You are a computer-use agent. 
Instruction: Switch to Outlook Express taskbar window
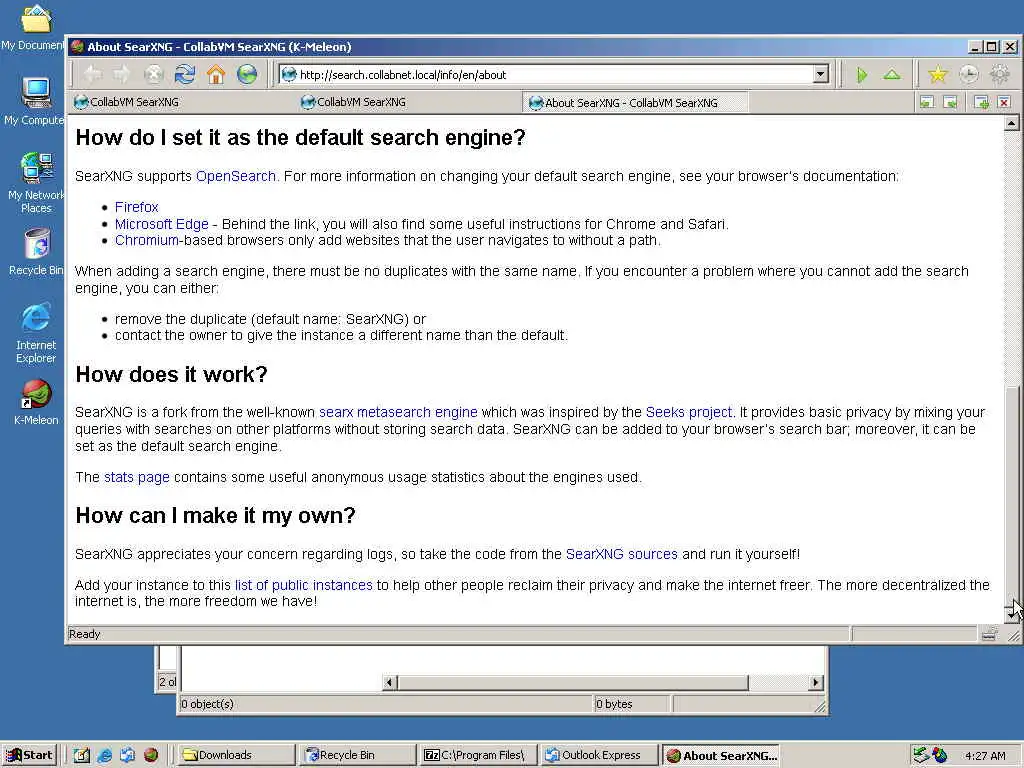coord(600,755)
